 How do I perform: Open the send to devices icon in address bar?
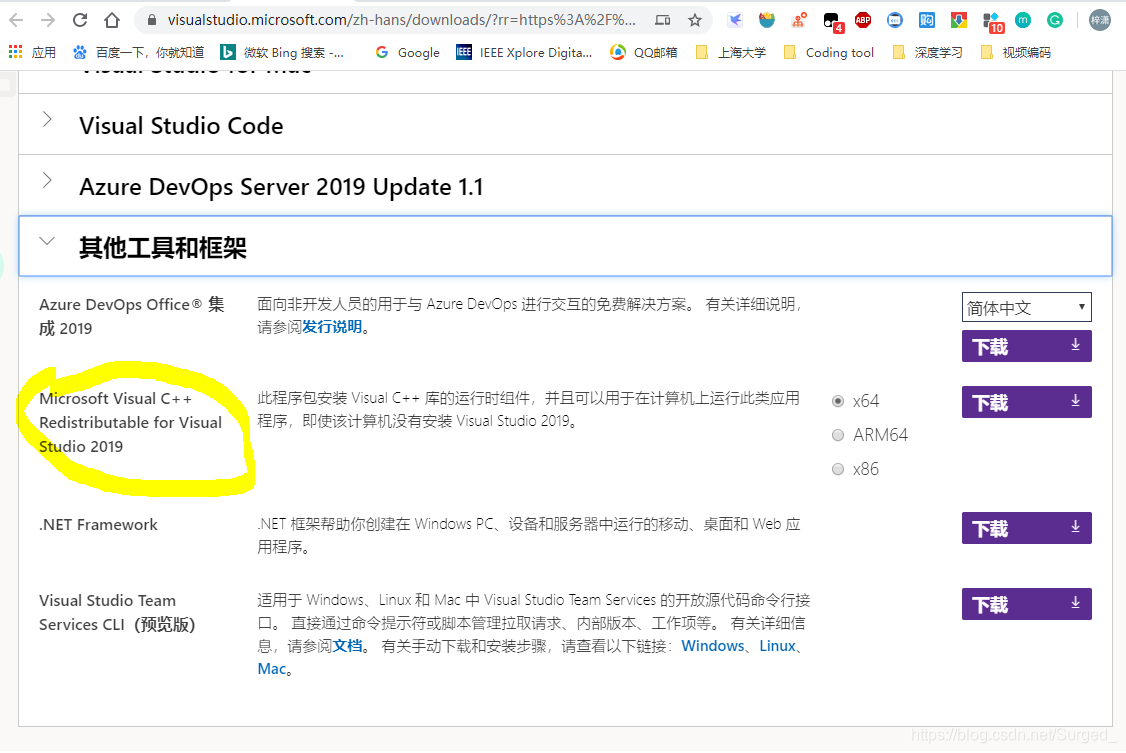[x=663, y=20]
